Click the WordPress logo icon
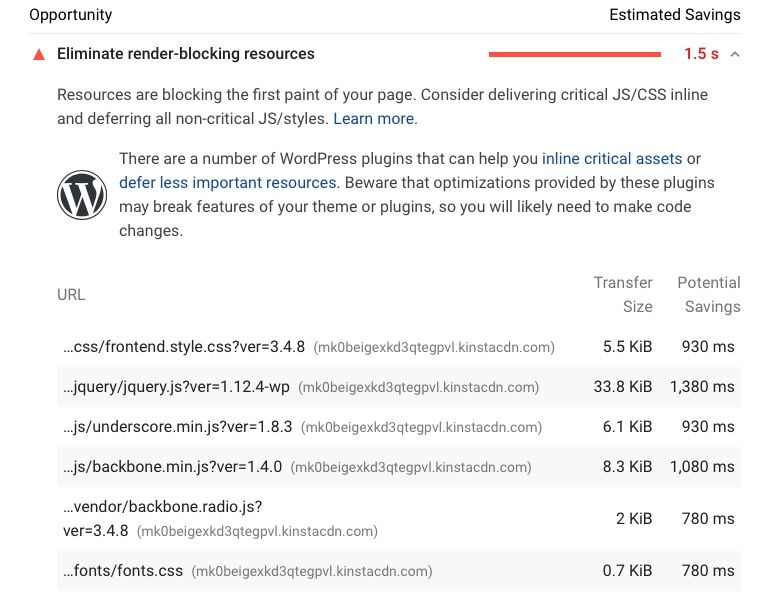 82,194
